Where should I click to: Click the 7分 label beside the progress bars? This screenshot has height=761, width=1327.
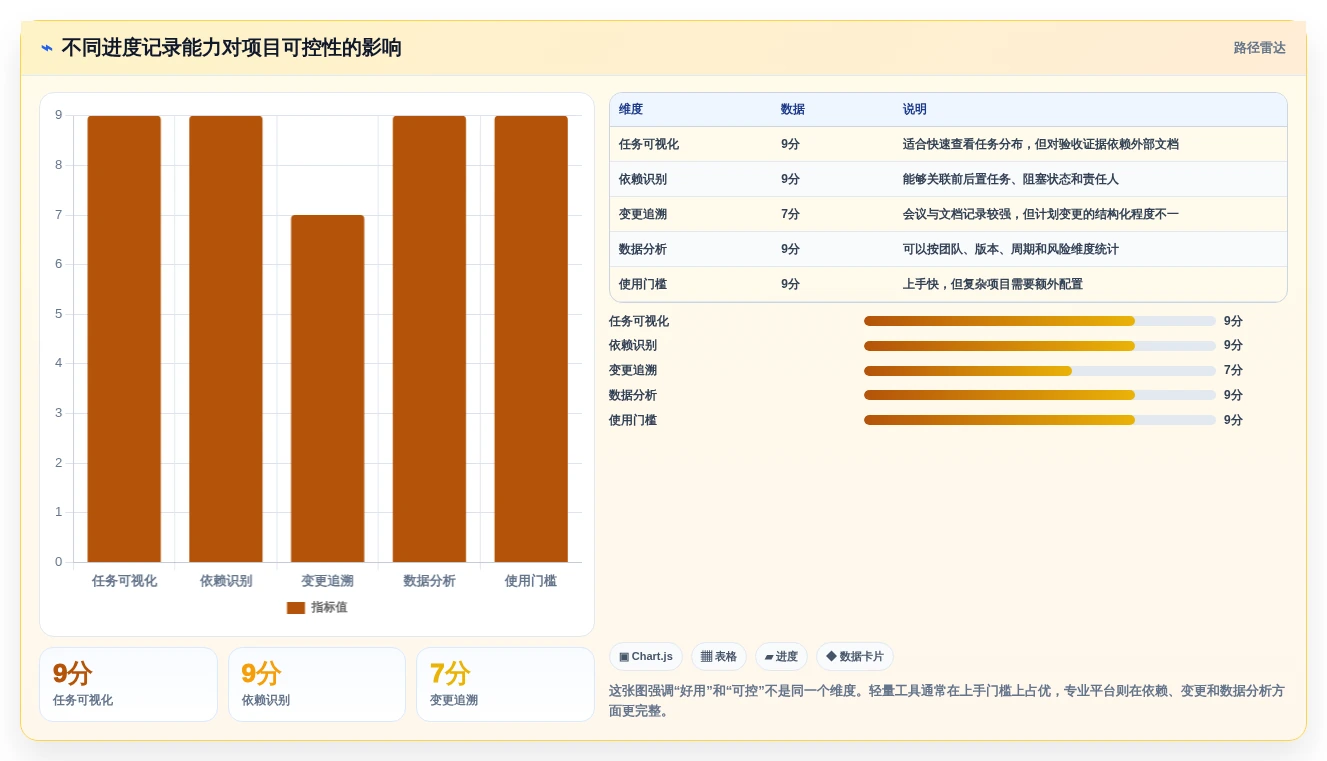[1233, 371]
